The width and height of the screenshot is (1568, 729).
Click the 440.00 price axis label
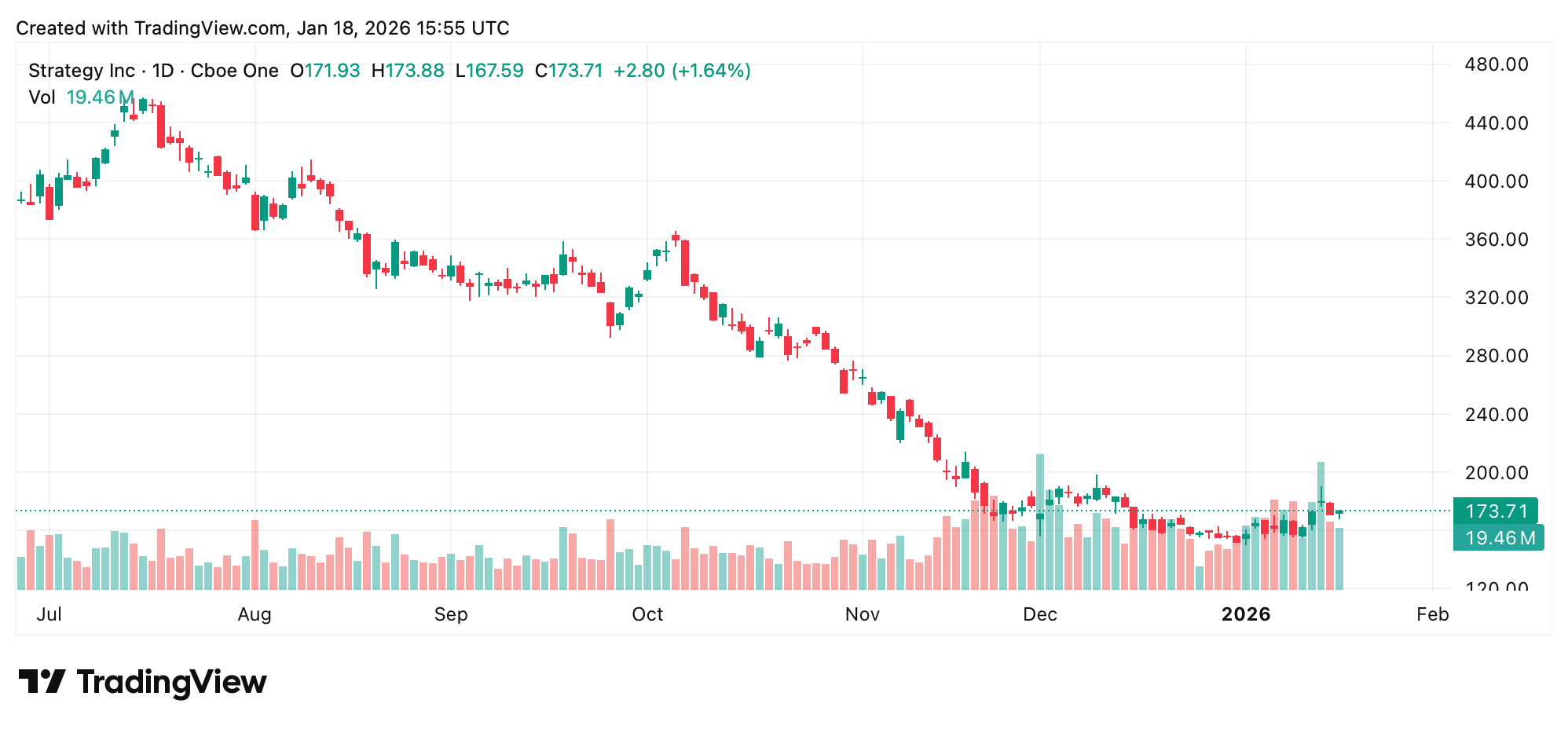pos(1496,123)
